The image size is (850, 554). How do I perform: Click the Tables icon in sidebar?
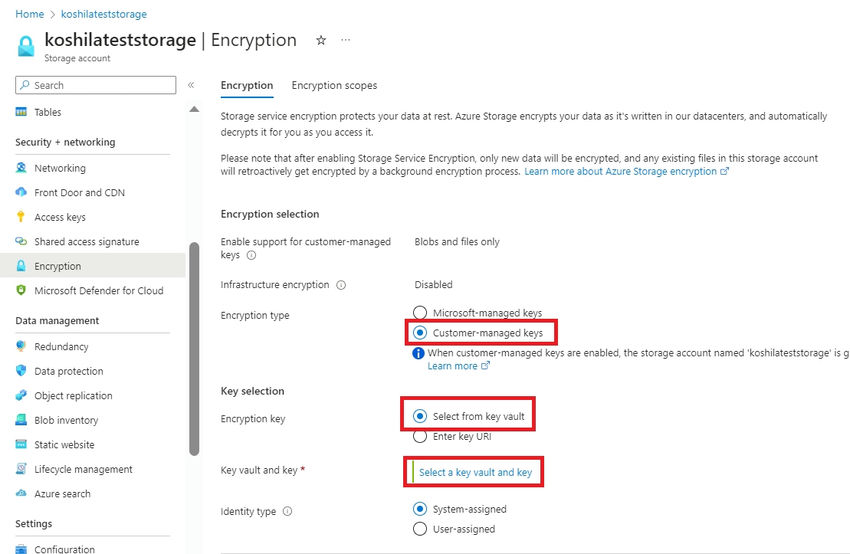pyautogui.click(x=21, y=112)
